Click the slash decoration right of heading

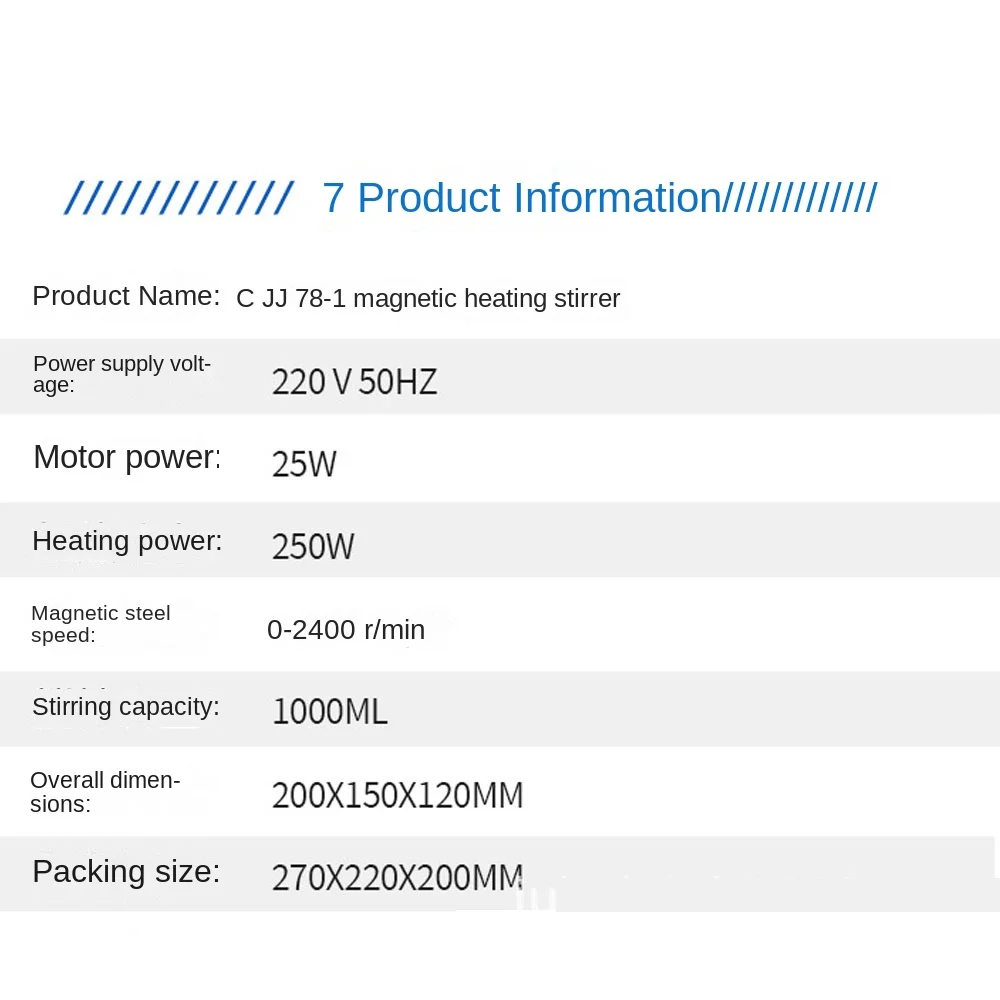pos(800,198)
